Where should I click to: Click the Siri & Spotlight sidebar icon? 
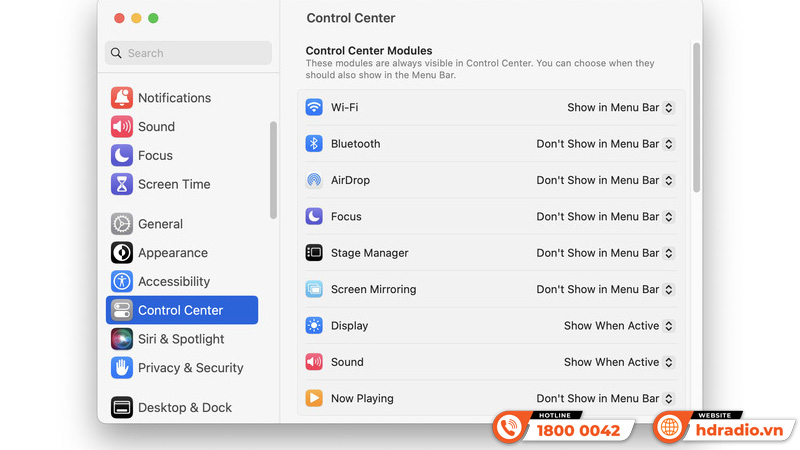(122, 339)
